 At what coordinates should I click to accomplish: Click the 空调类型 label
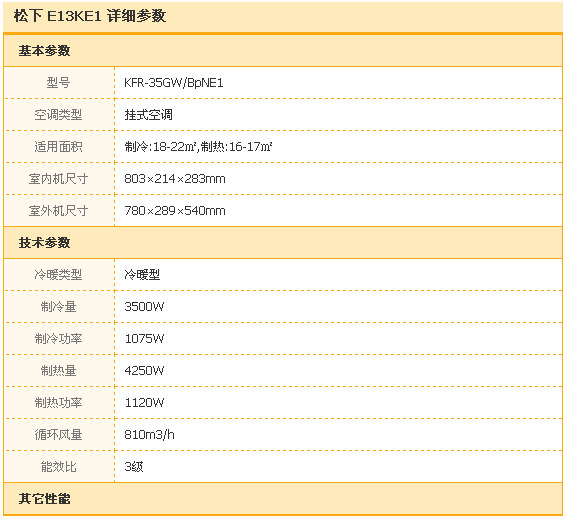point(58,115)
